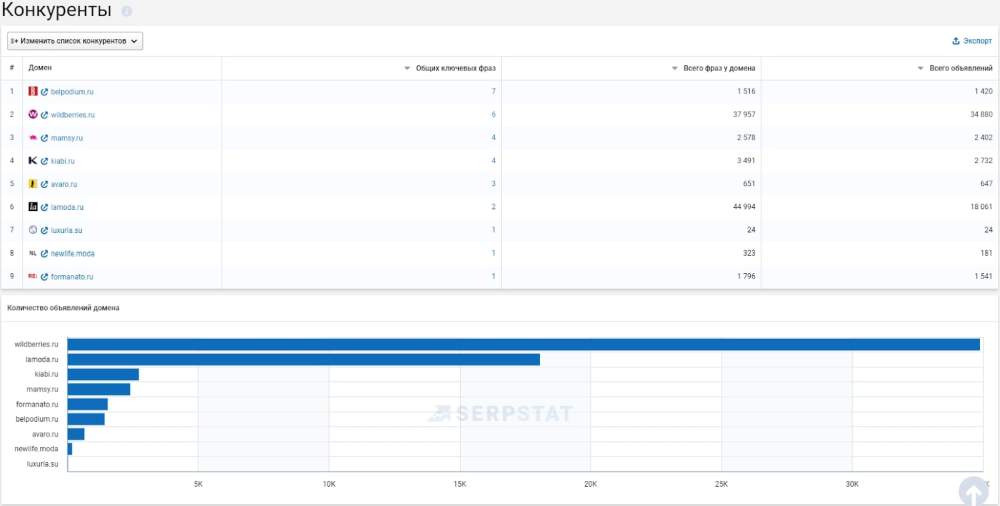
Task: Open external link icon for formanato.ru
Action: coord(45,276)
